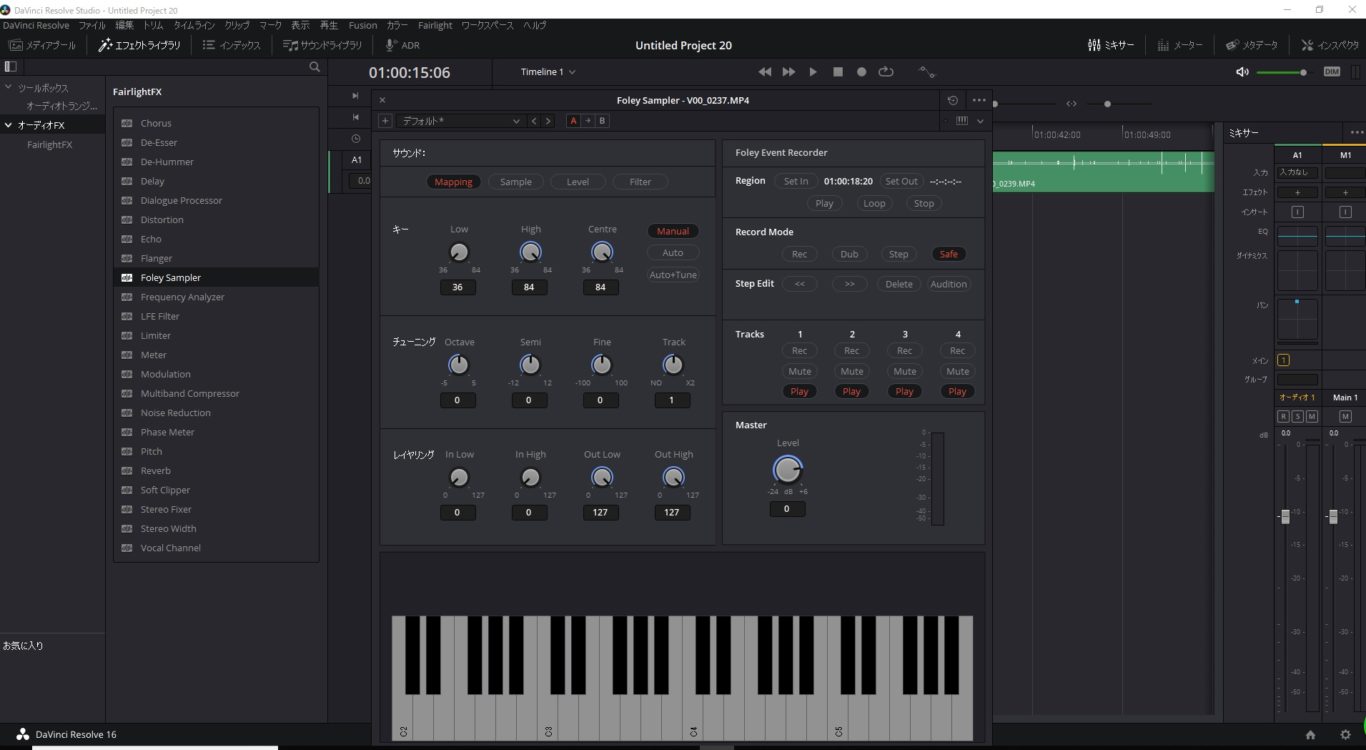Mute Track 1 in Foley Event Recorder
The image size is (1366, 750).
pos(799,371)
